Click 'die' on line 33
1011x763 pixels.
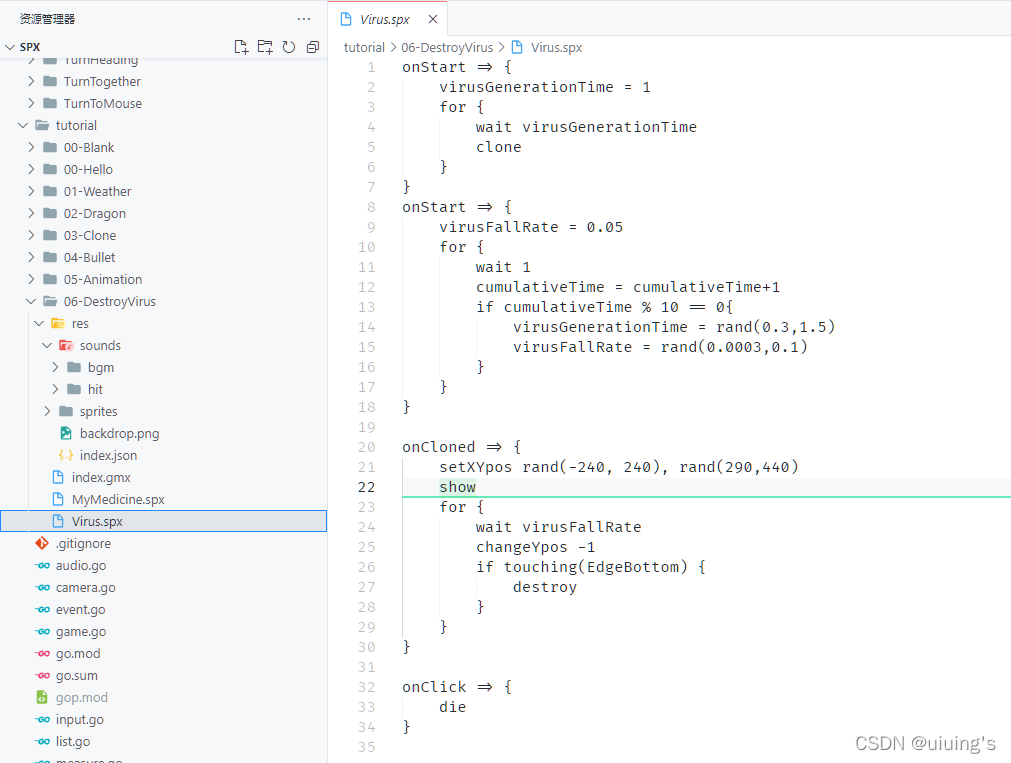pos(453,707)
